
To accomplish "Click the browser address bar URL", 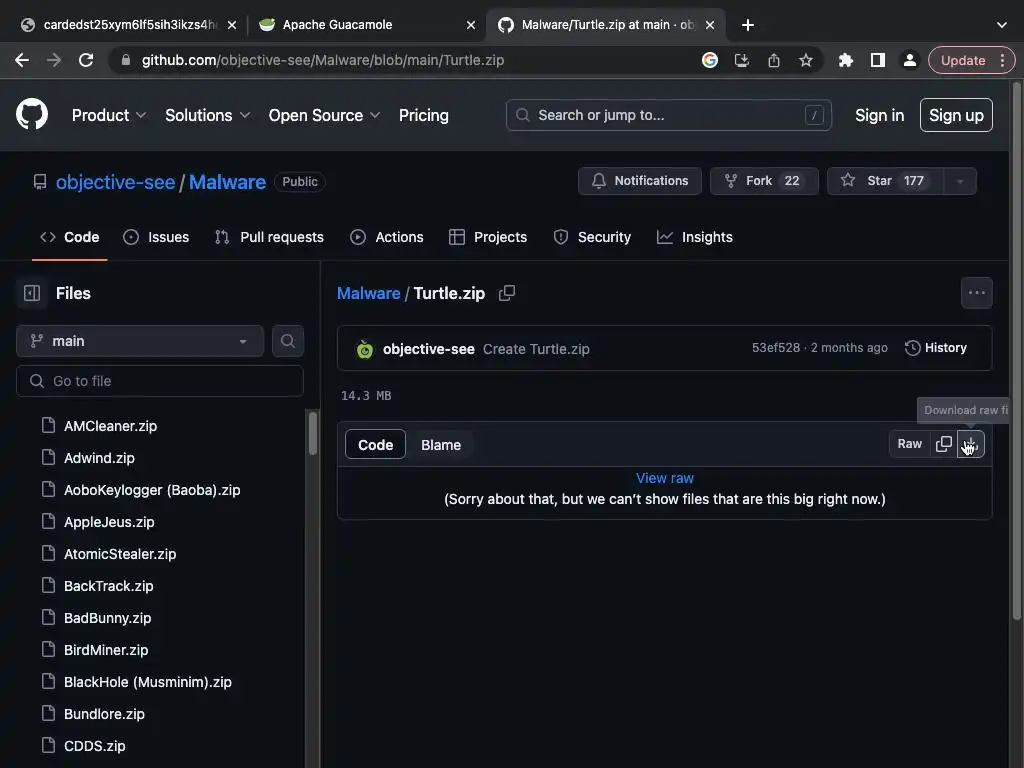I will pos(323,60).
